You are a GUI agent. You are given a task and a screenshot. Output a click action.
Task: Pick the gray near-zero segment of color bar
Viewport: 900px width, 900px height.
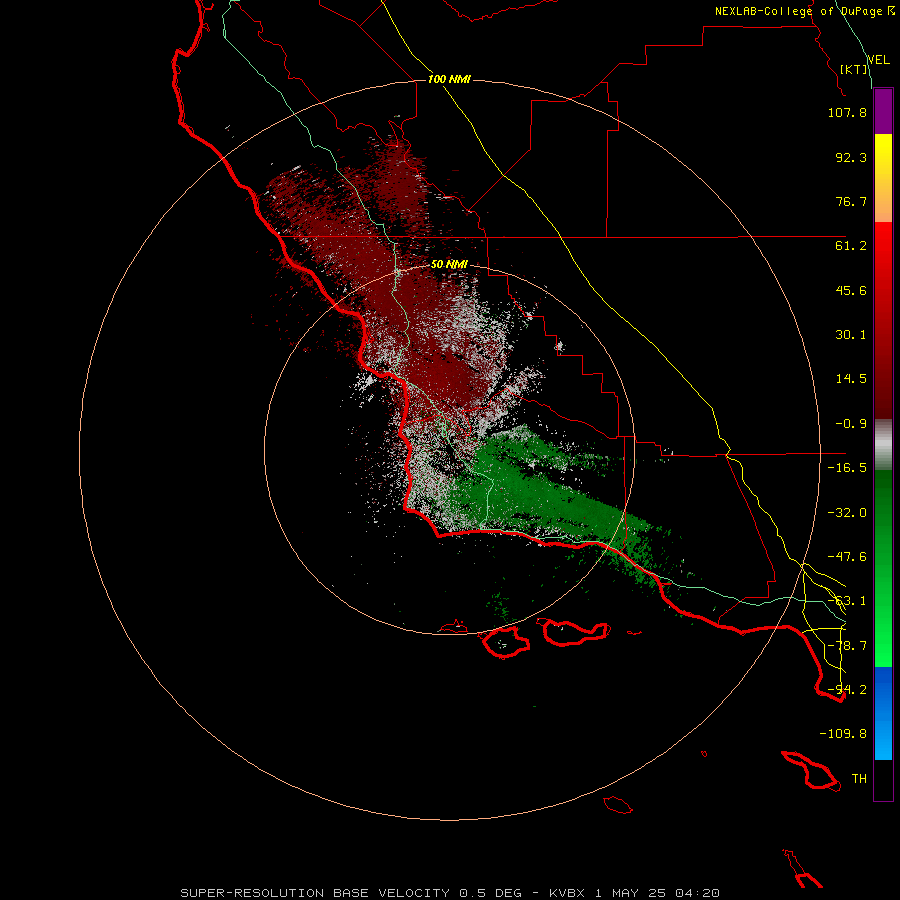point(883,445)
